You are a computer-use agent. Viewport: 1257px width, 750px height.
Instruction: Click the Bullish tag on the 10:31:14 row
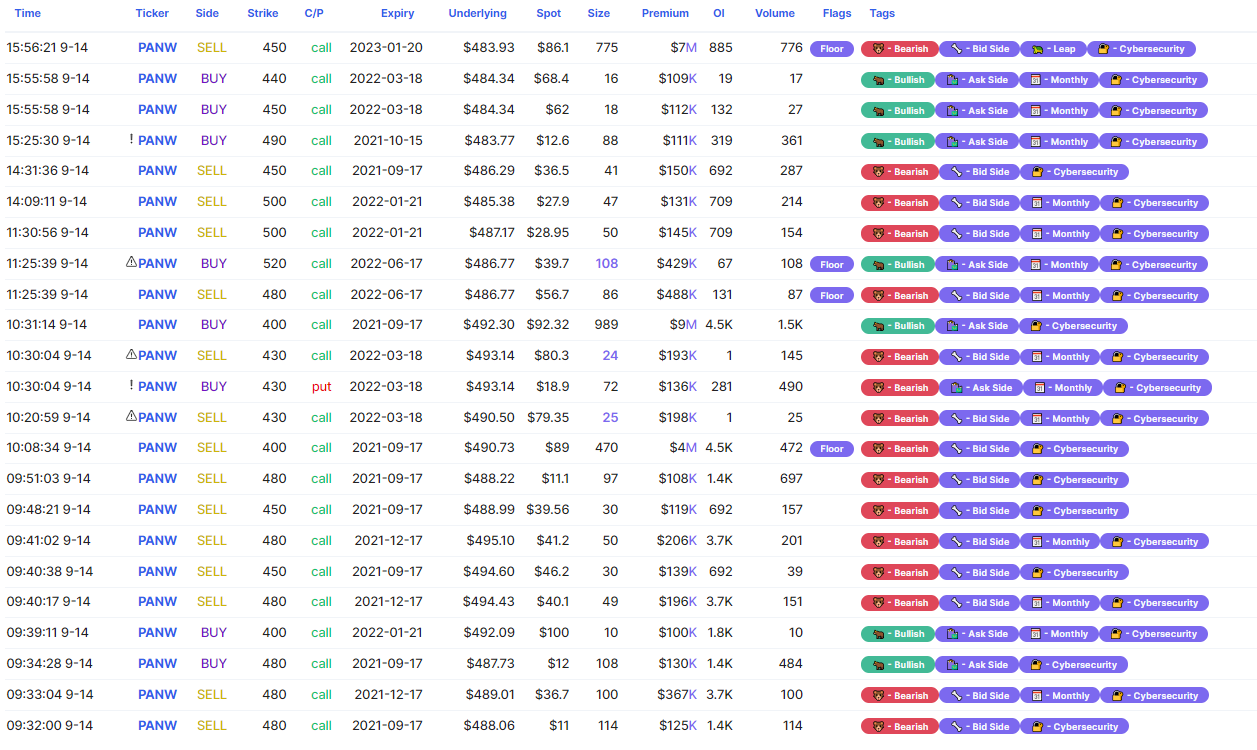tap(898, 326)
